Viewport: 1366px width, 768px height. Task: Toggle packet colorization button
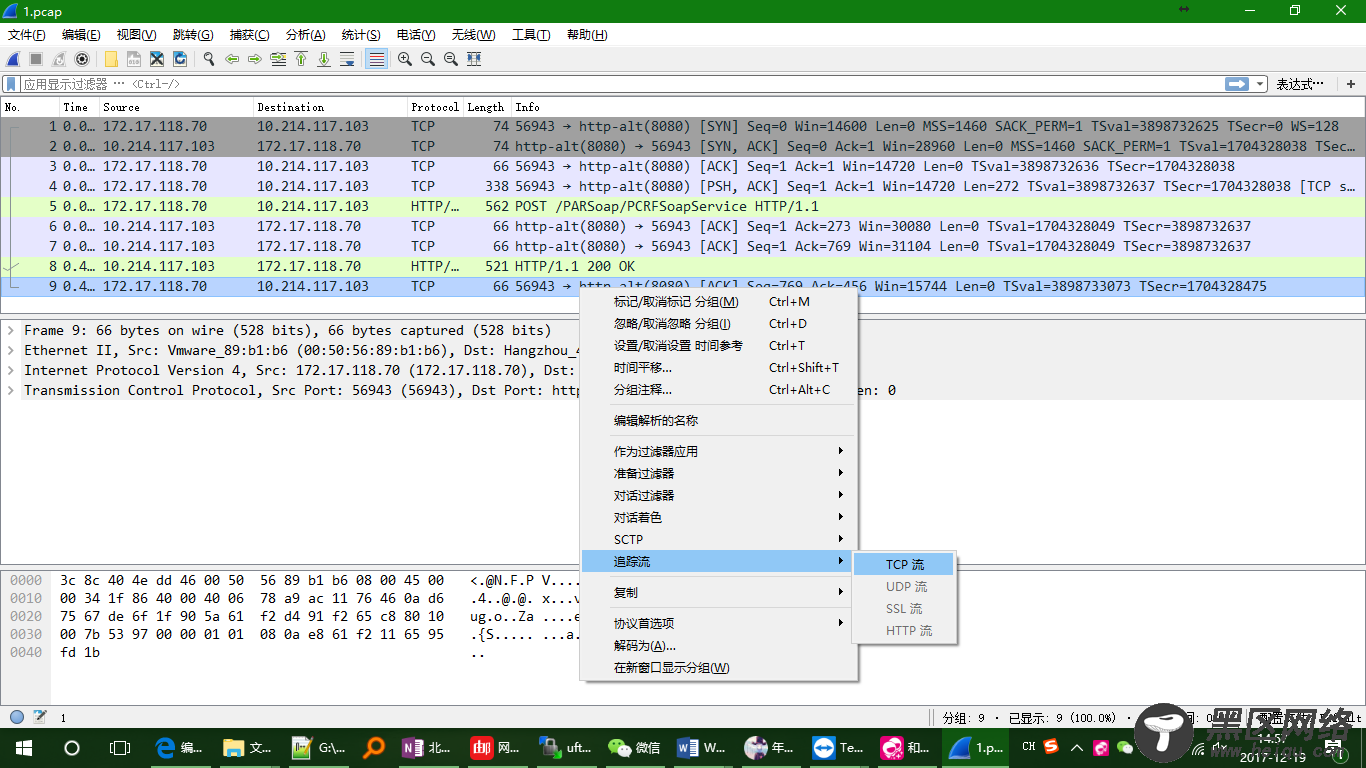point(376,59)
